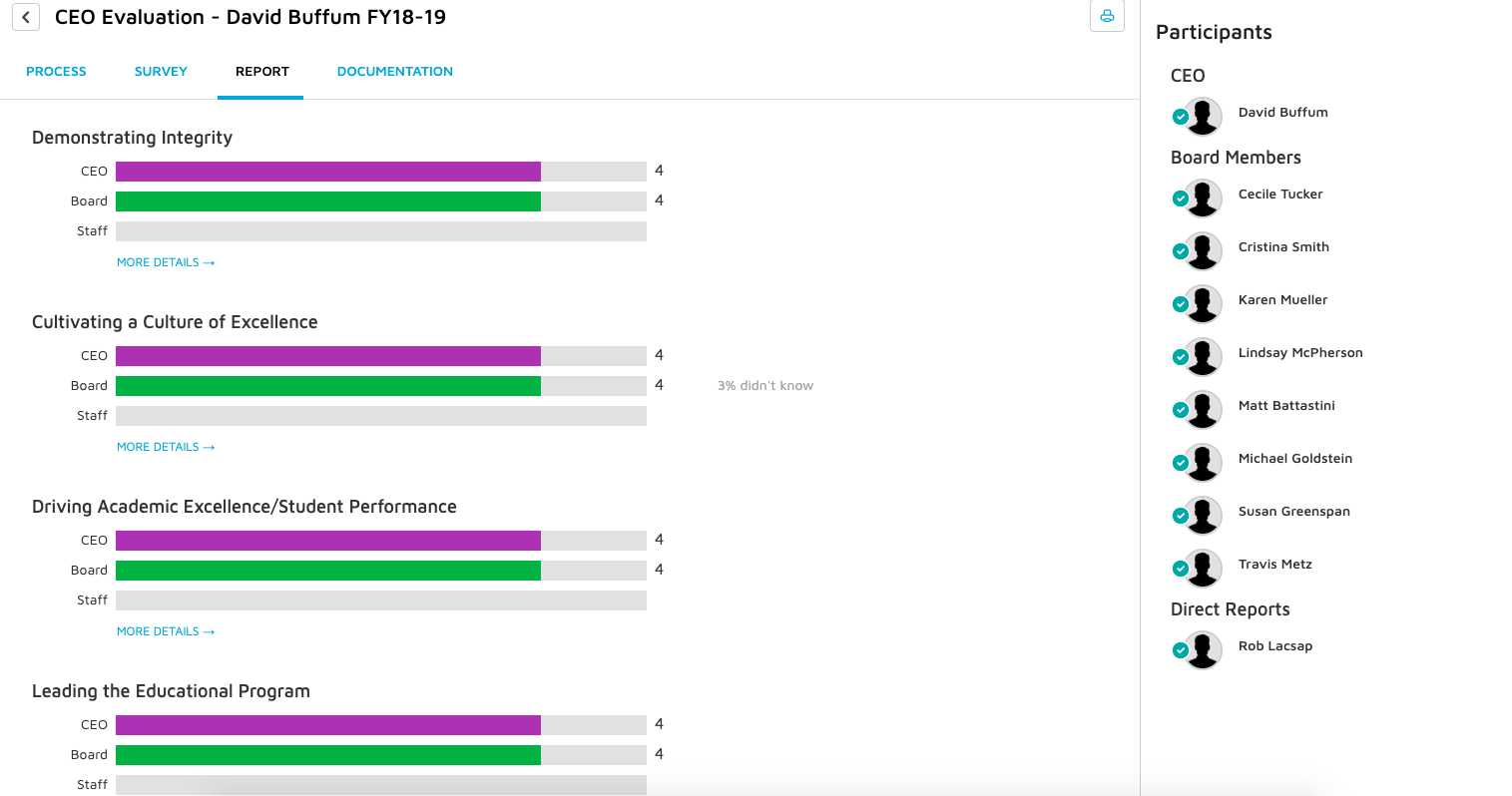Print the report with the printer icon
This screenshot has width=1512, height=796.
[x=1107, y=15]
